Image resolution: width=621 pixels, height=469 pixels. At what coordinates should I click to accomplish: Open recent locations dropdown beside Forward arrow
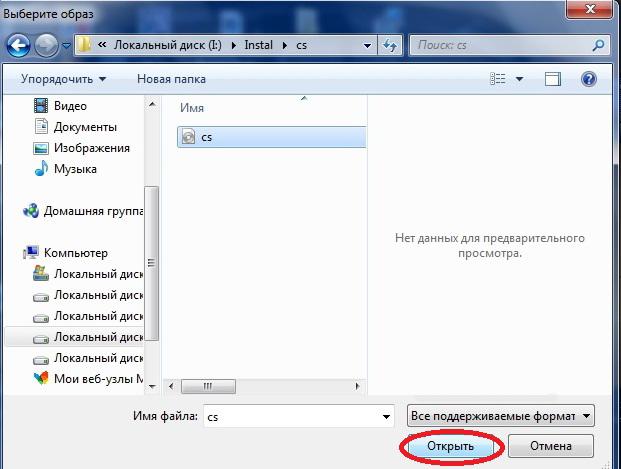tap(66, 46)
